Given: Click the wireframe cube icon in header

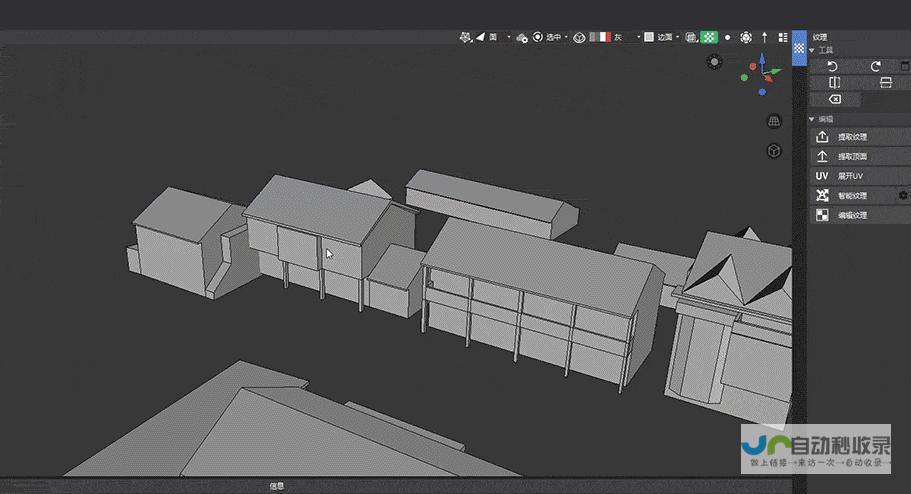Looking at the screenshot, I should tap(691, 38).
